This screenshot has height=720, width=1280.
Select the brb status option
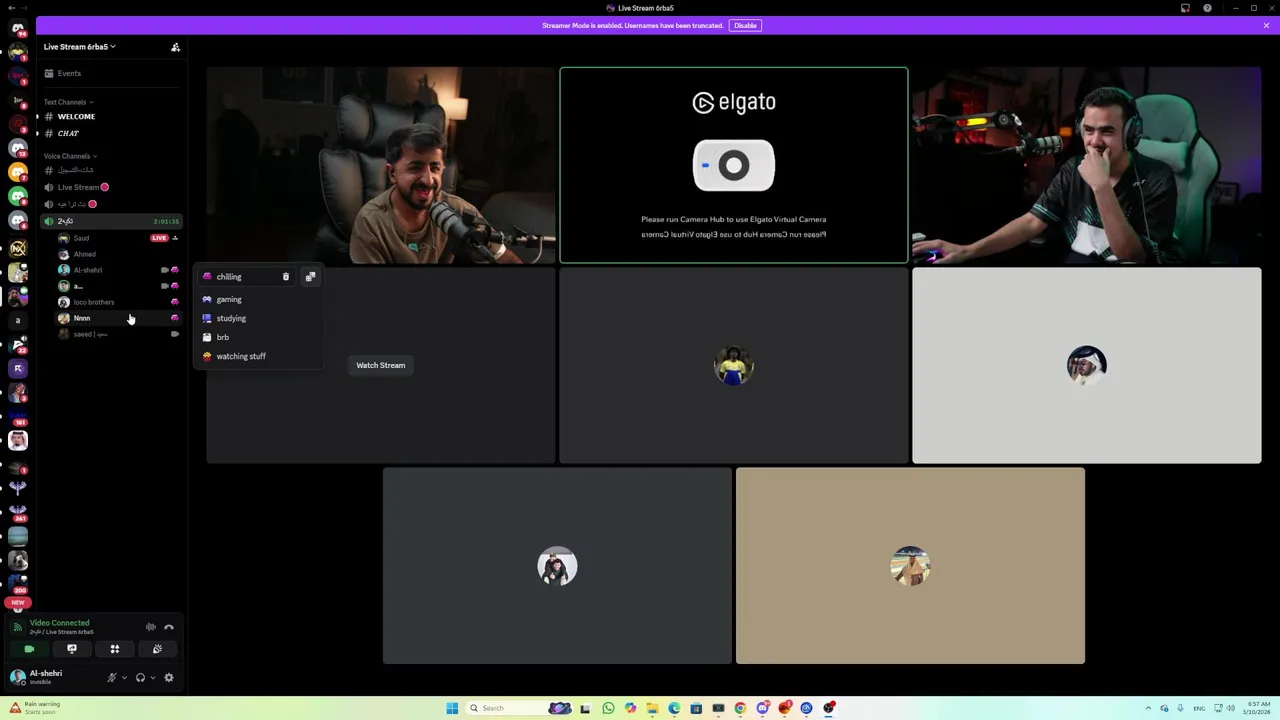[x=258, y=337]
